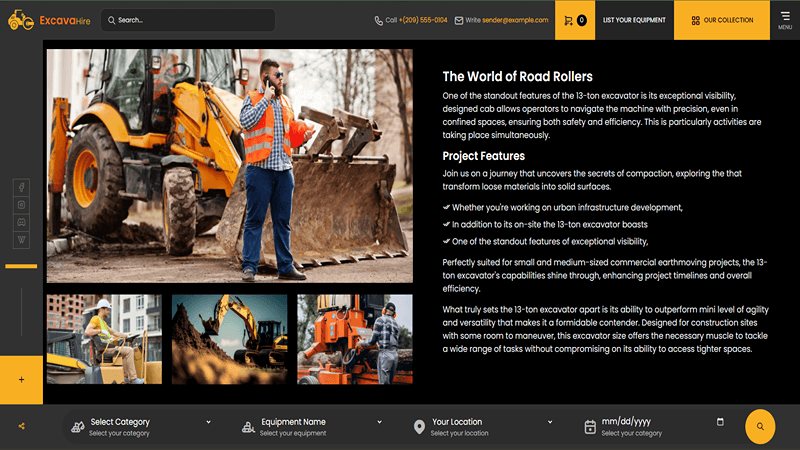800x450 pixels.
Task: Click the grid icon in Our Collection
Action: [695, 20]
